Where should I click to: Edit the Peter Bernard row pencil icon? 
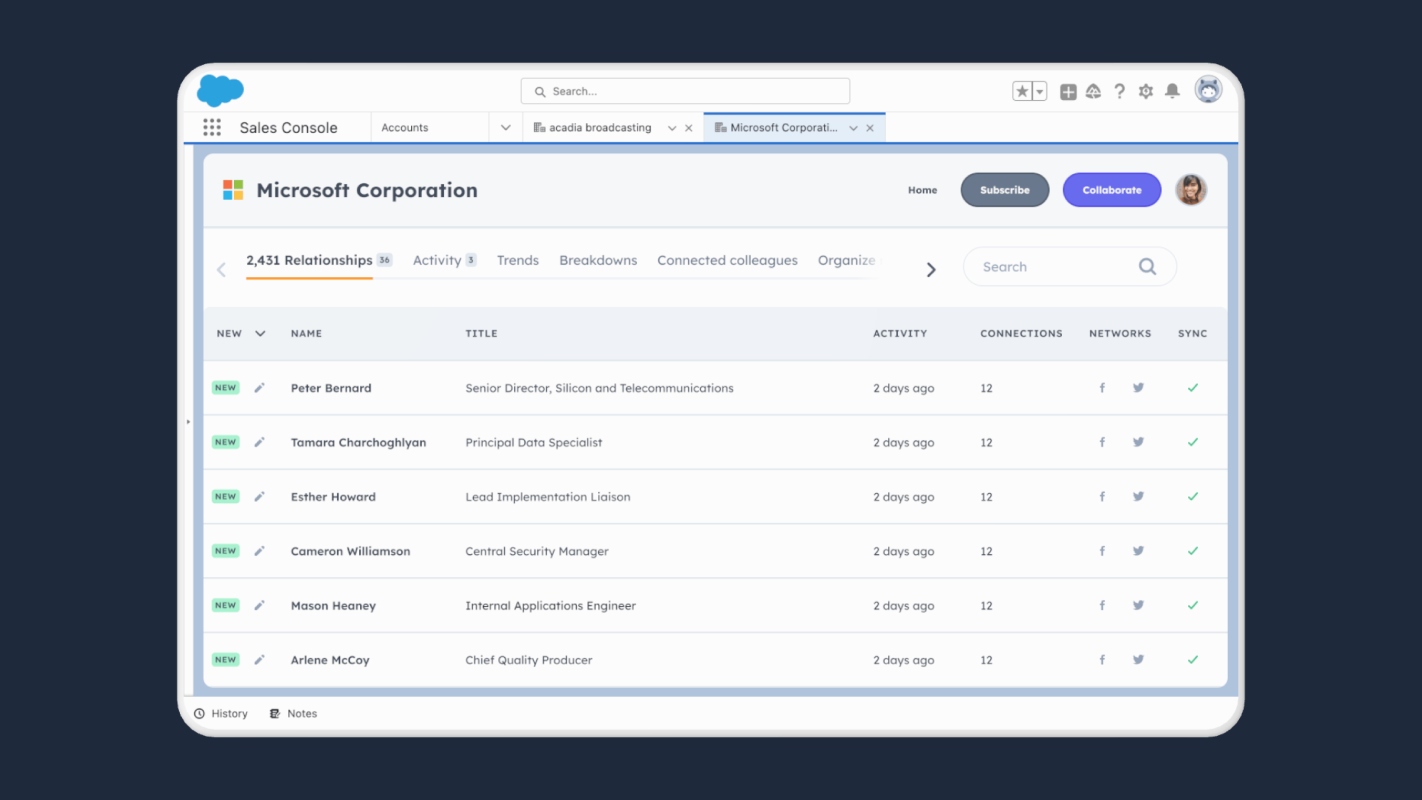(x=259, y=388)
